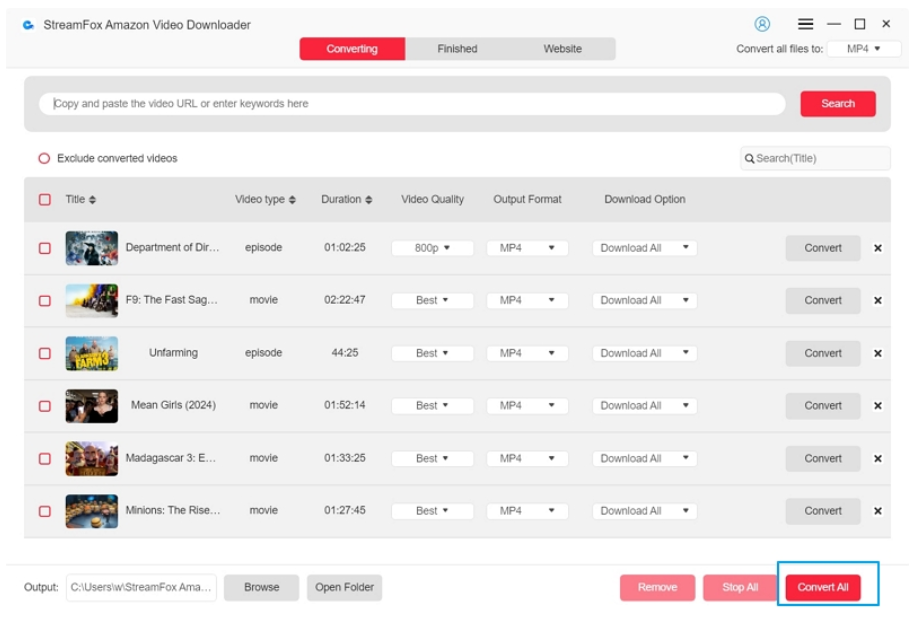Open Download All dropdown for Minions row
The width and height of the screenshot is (915, 622).
click(645, 511)
